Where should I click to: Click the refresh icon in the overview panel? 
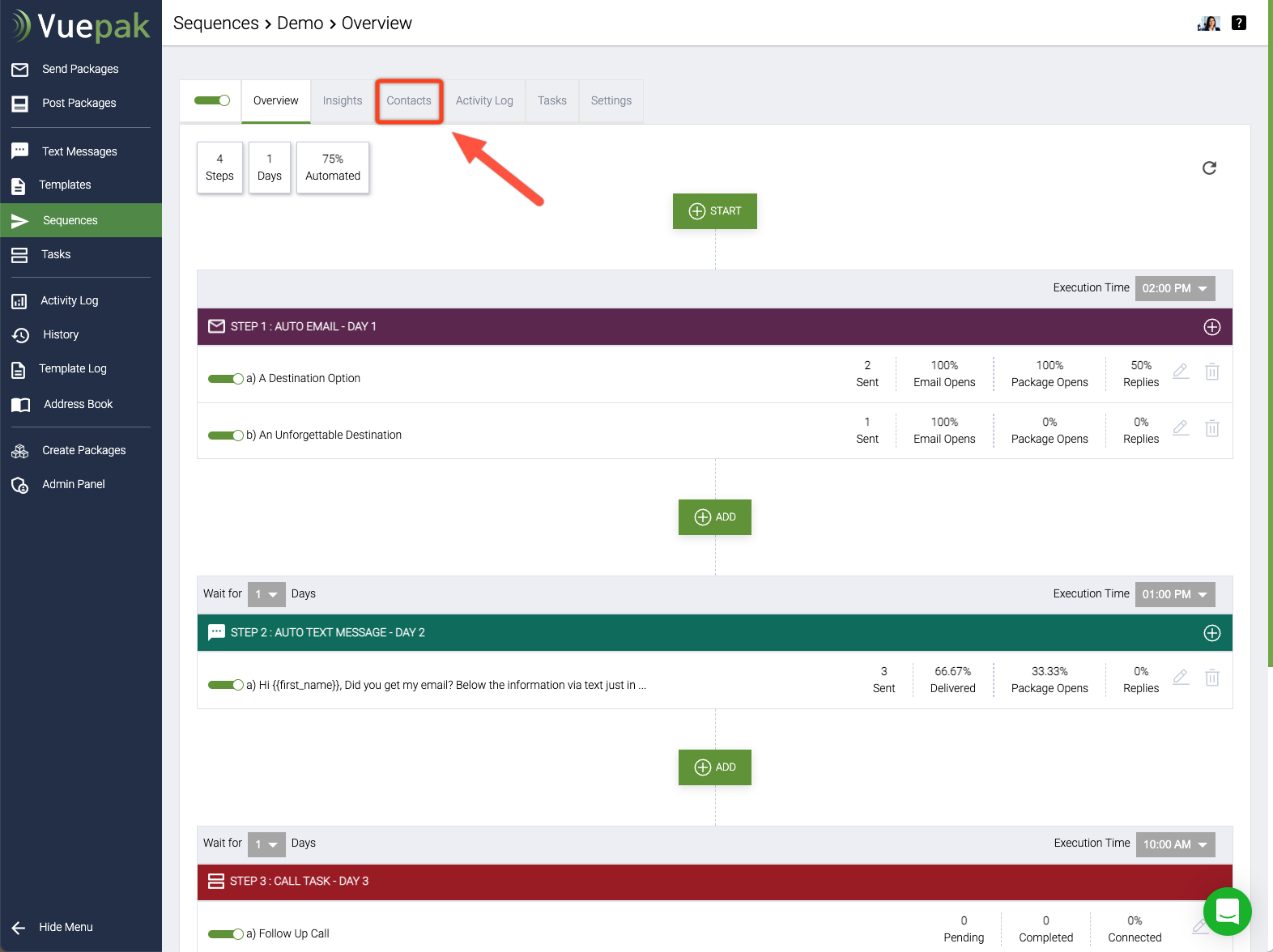1209,168
